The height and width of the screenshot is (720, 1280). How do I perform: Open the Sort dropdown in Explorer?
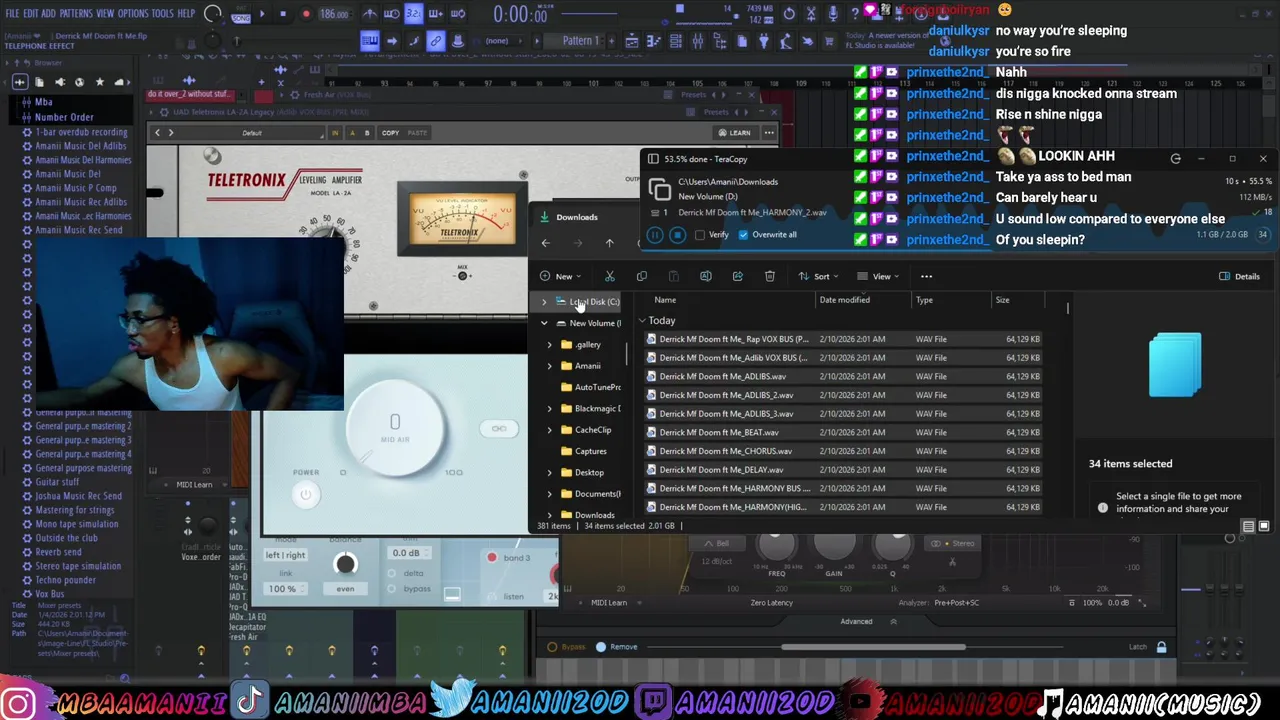(x=818, y=276)
